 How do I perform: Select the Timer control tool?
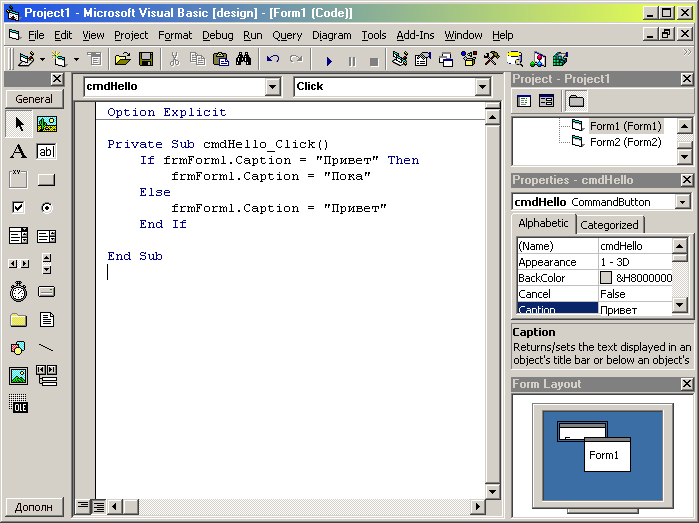pos(19,292)
